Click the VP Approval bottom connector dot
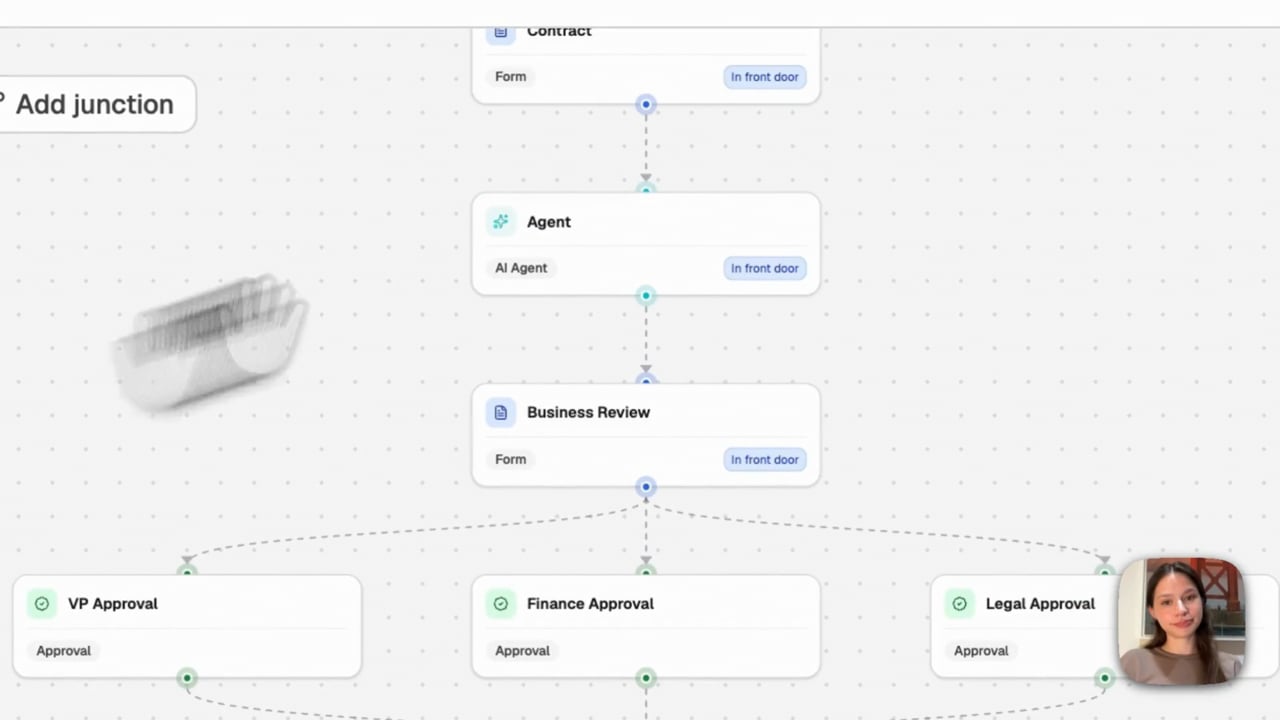The image size is (1280, 720). [187, 678]
